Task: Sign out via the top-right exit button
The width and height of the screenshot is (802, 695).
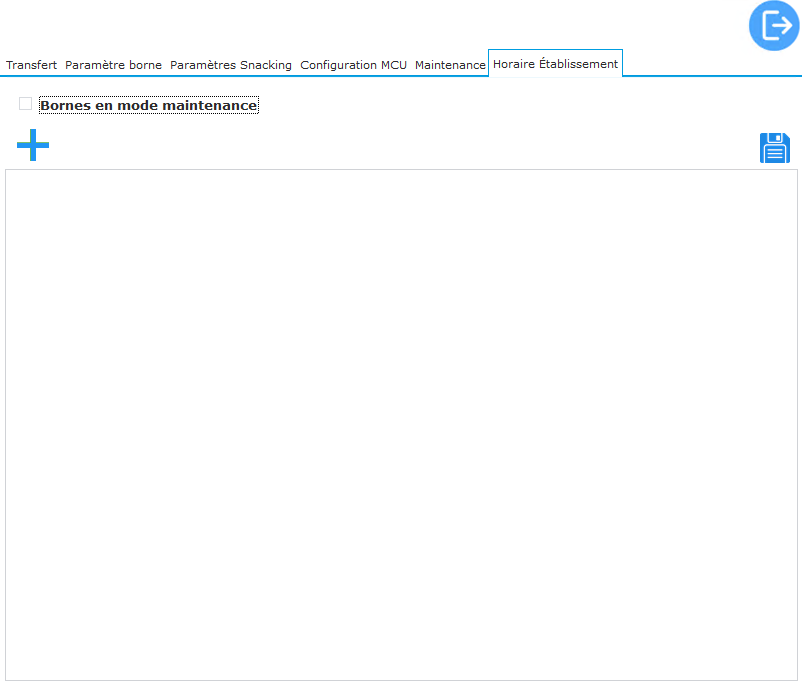Action: click(x=774, y=26)
